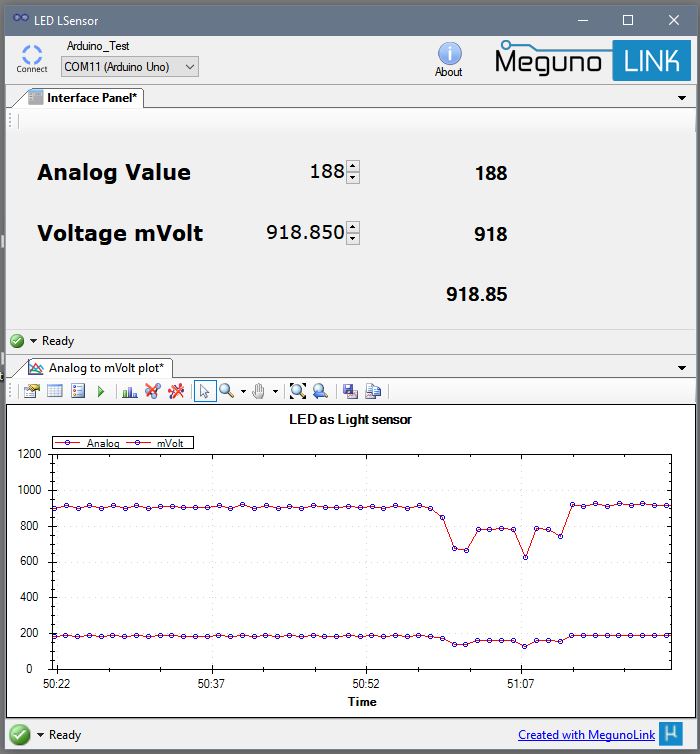The height and width of the screenshot is (754, 700).
Task: Click the 51:07 time axis tick label
Action: (x=520, y=684)
